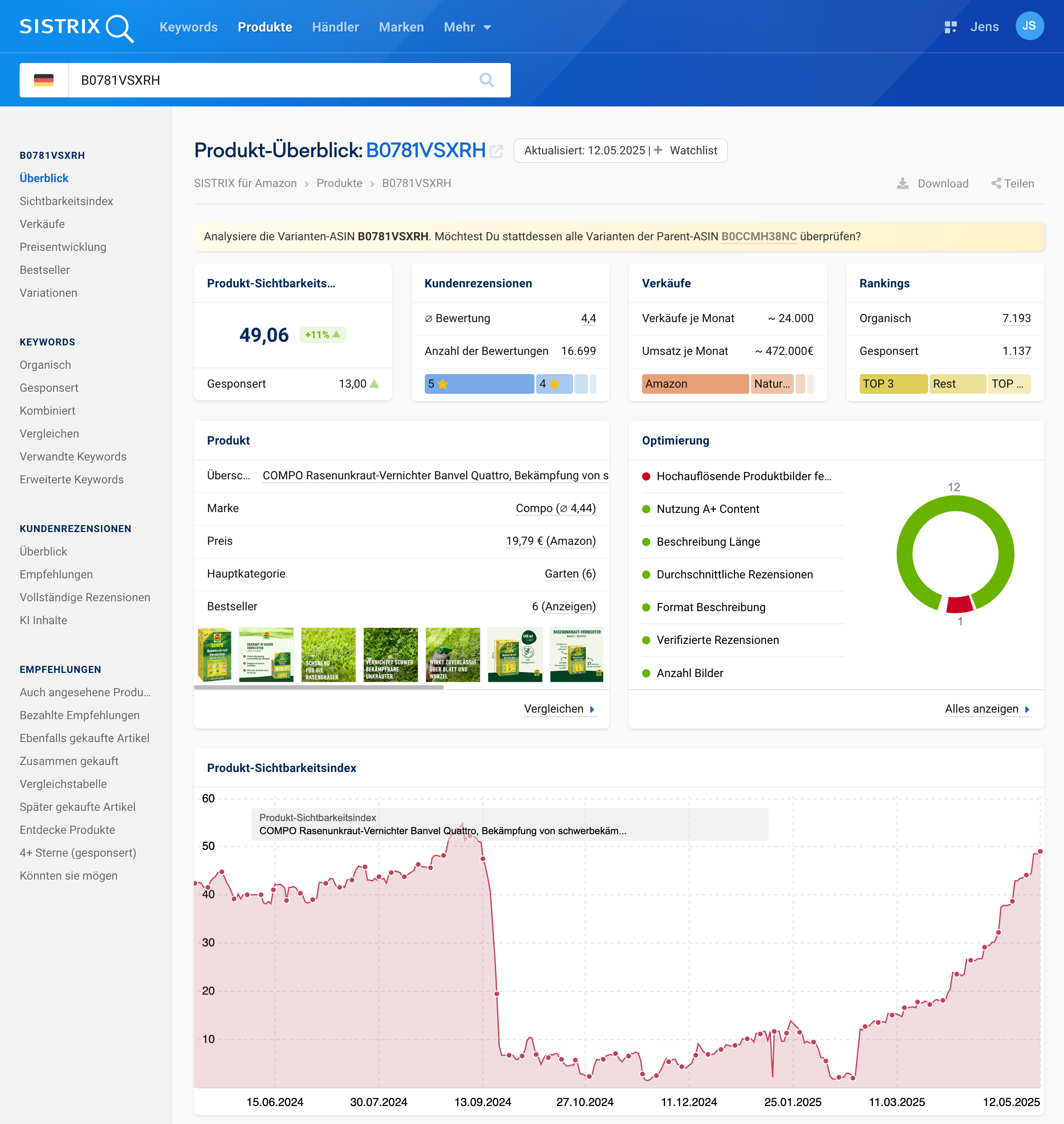Viewport: 1064px width, 1124px height.
Task: Click the search magnifier icon in search bar
Action: (x=487, y=80)
